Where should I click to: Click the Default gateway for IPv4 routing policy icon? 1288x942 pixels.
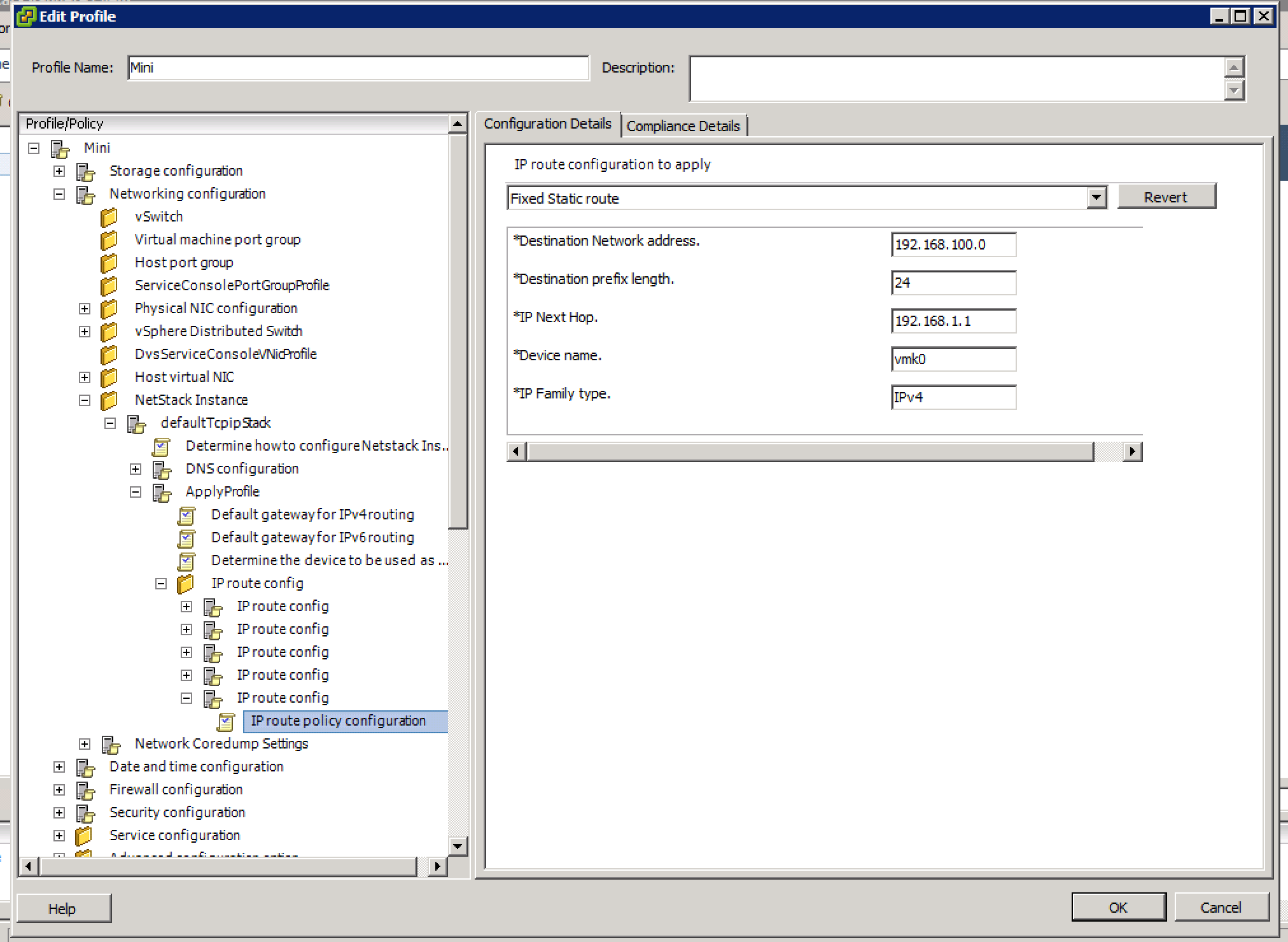186,514
